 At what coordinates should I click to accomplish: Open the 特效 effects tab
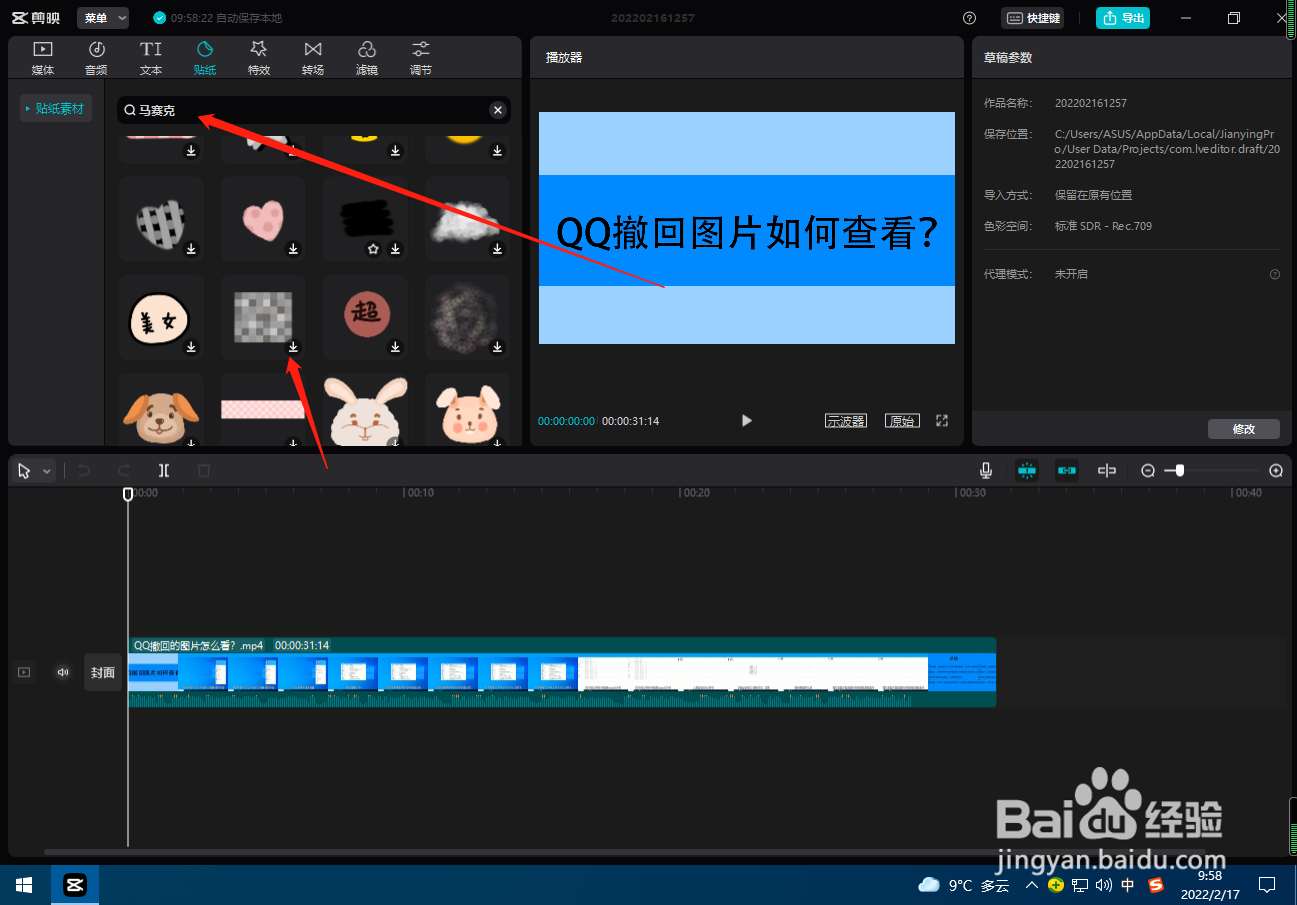259,58
